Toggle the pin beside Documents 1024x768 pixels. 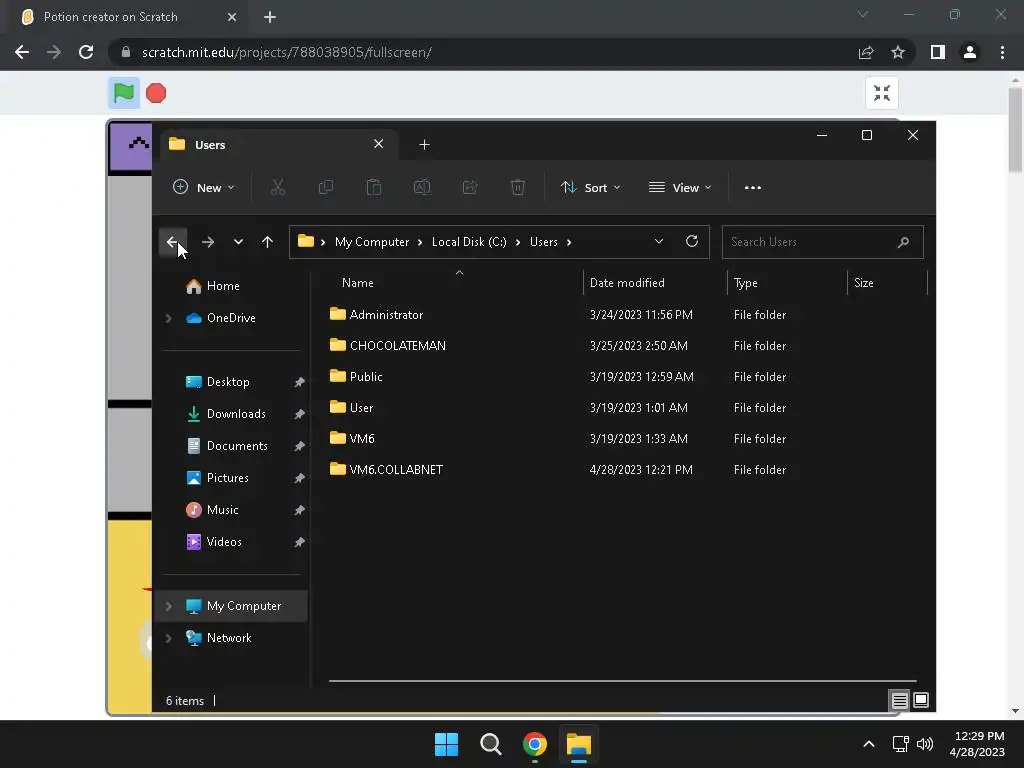coord(299,446)
